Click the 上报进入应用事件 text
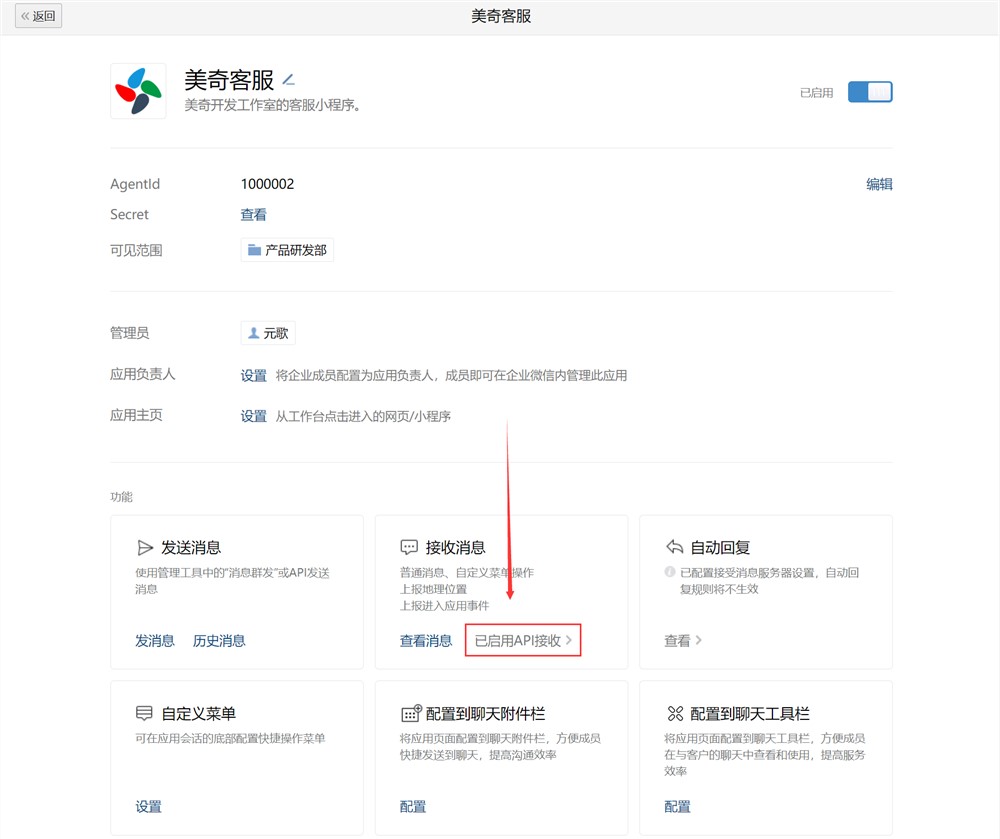 [445, 606]
